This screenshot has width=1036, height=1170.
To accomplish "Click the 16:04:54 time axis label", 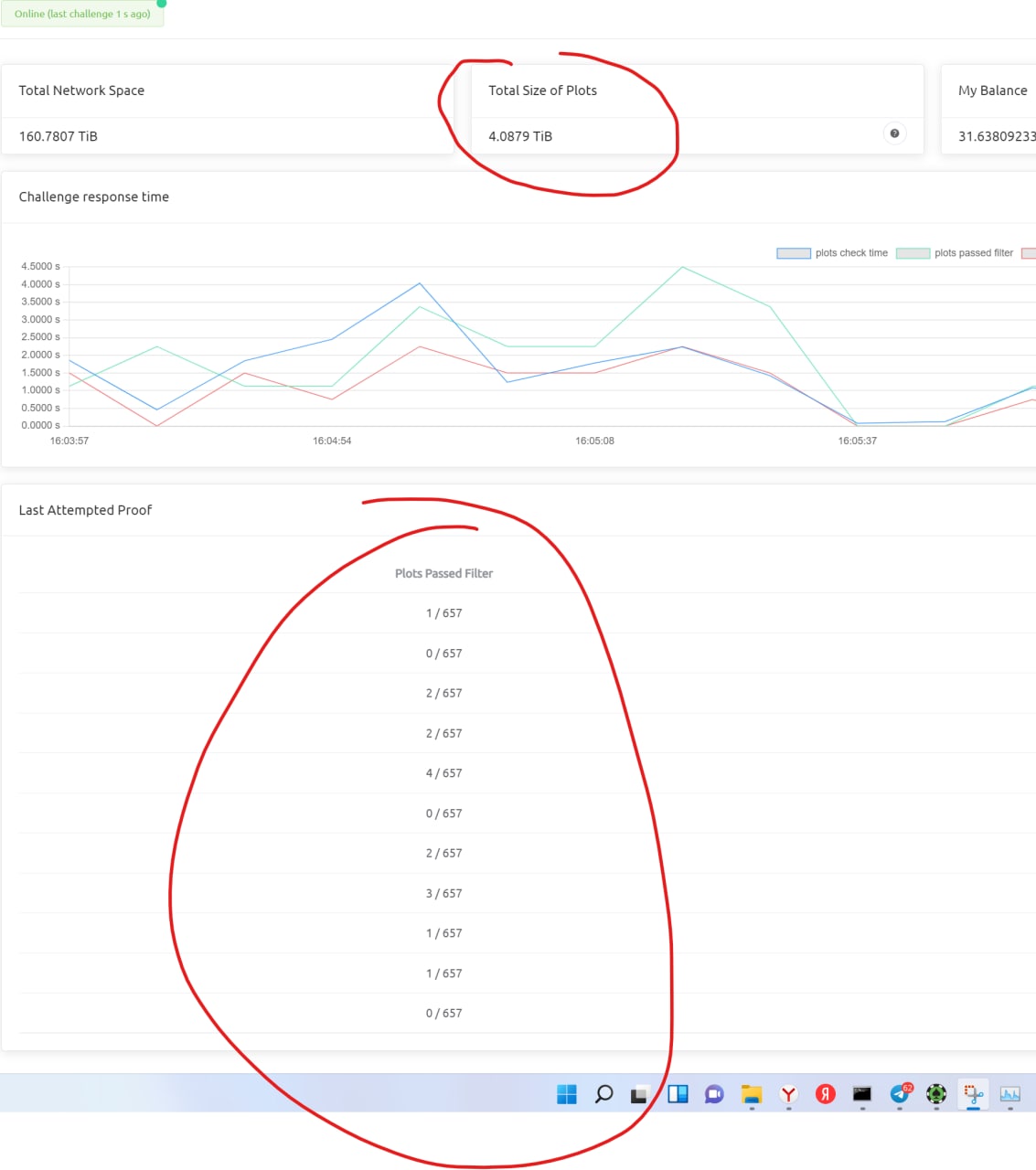I will [x=332, y=441].
